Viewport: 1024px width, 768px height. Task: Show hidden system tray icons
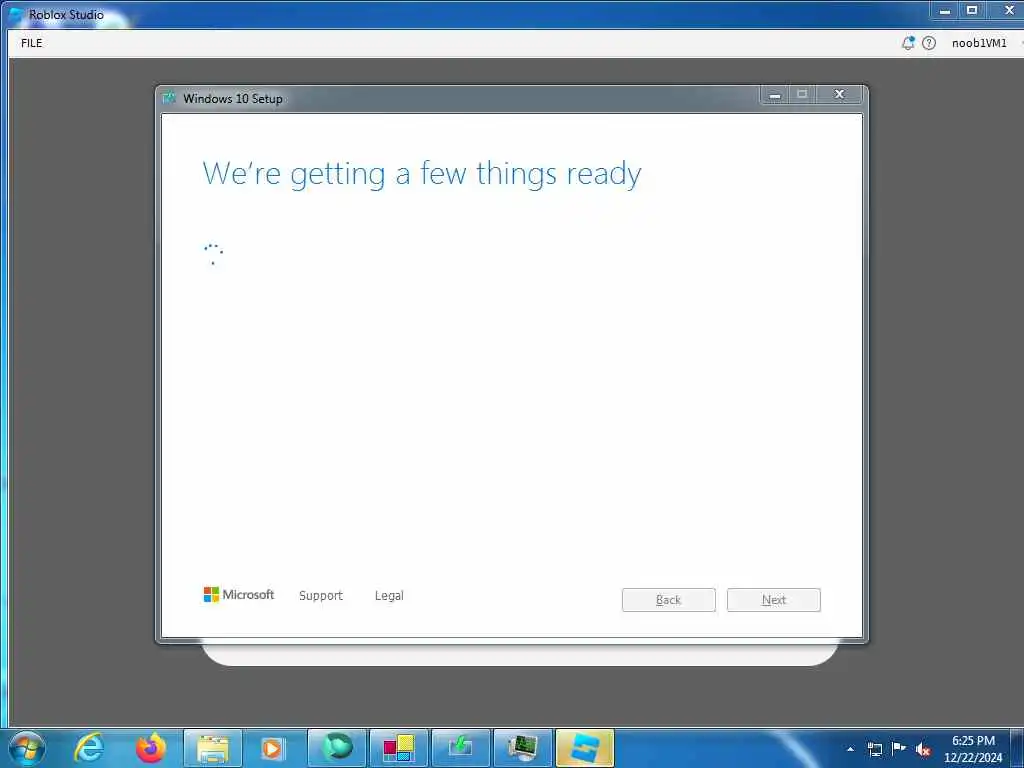pyautogui.click(x=850, y=749)
